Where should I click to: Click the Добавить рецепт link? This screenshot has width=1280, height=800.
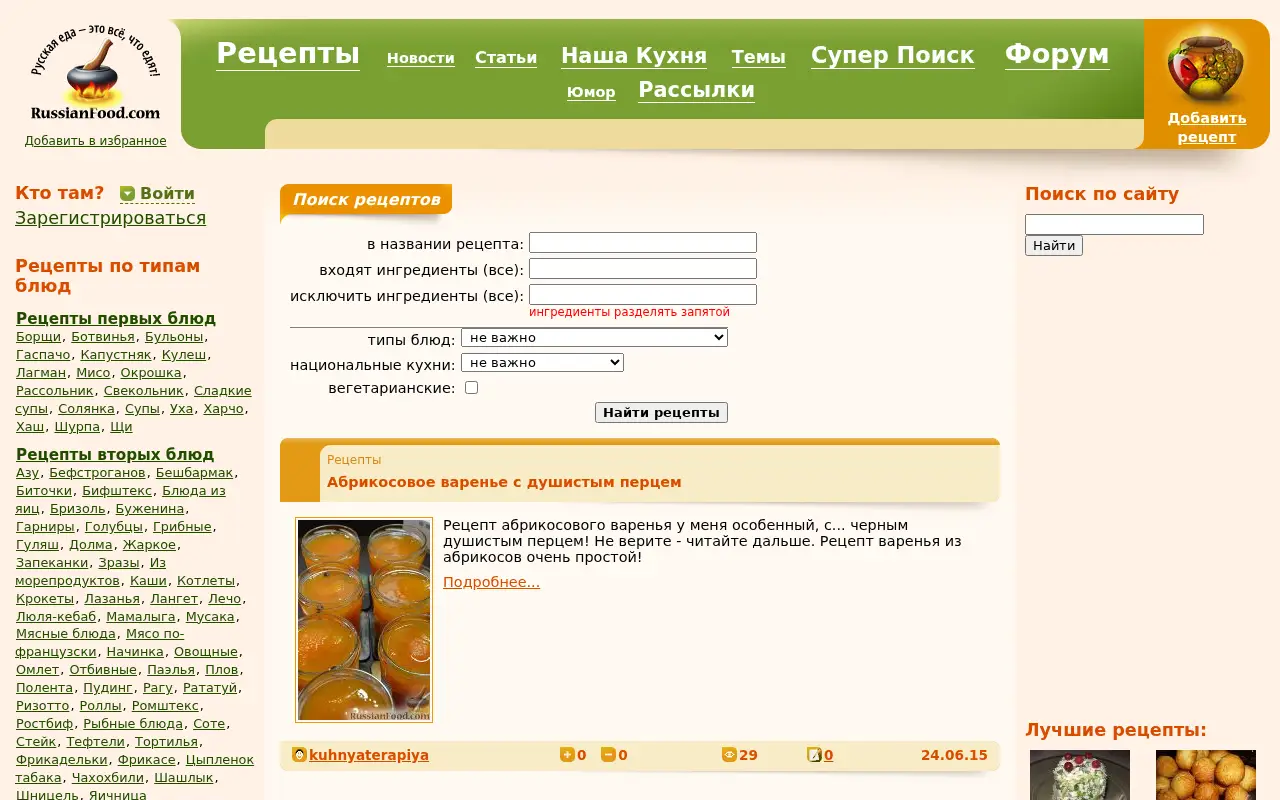pyautogui.click(x=1207, y=127)
